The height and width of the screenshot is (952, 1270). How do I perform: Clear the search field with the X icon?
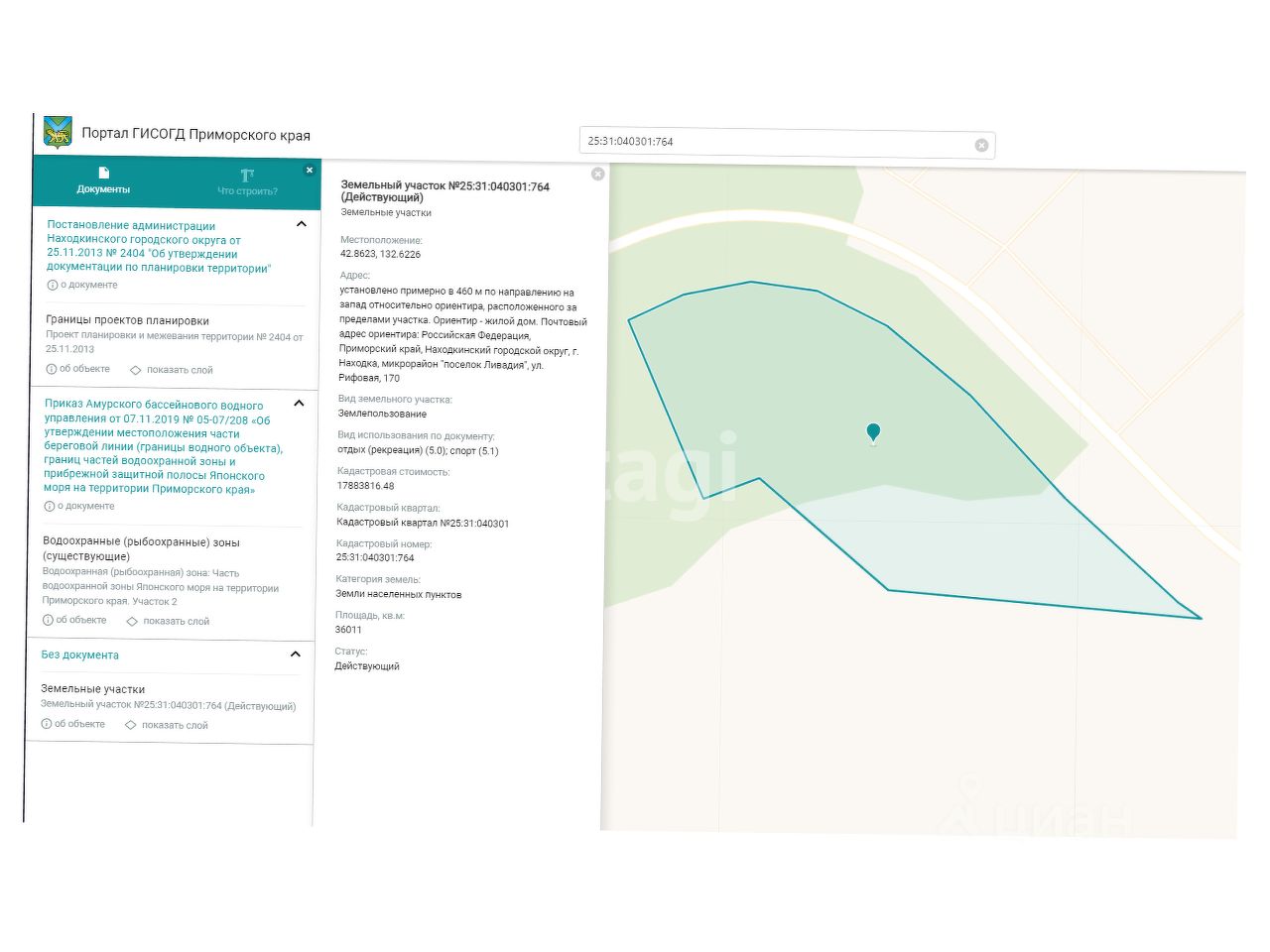[x=981, y=145]
